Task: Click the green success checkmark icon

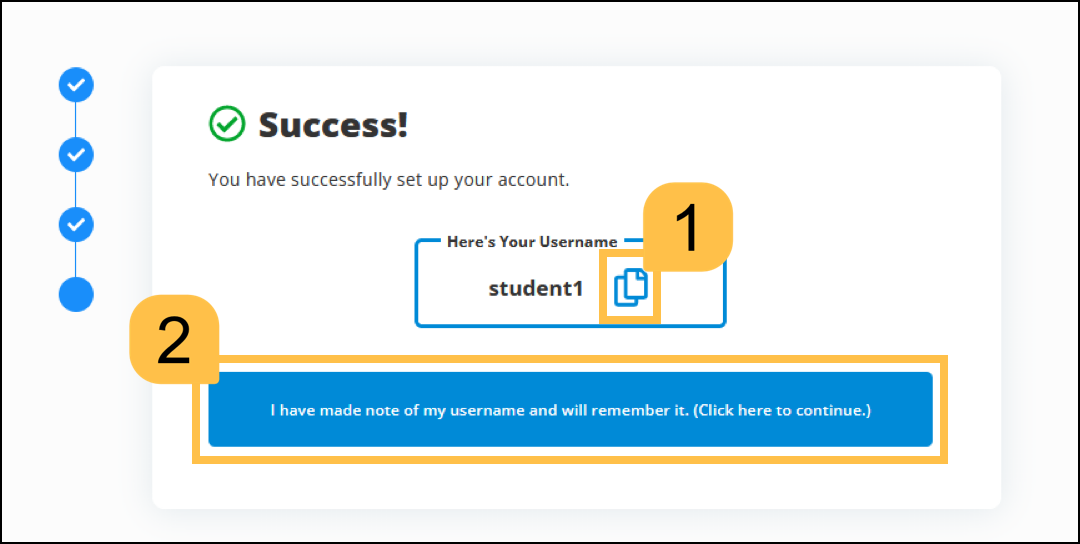Action: point(226,124)
